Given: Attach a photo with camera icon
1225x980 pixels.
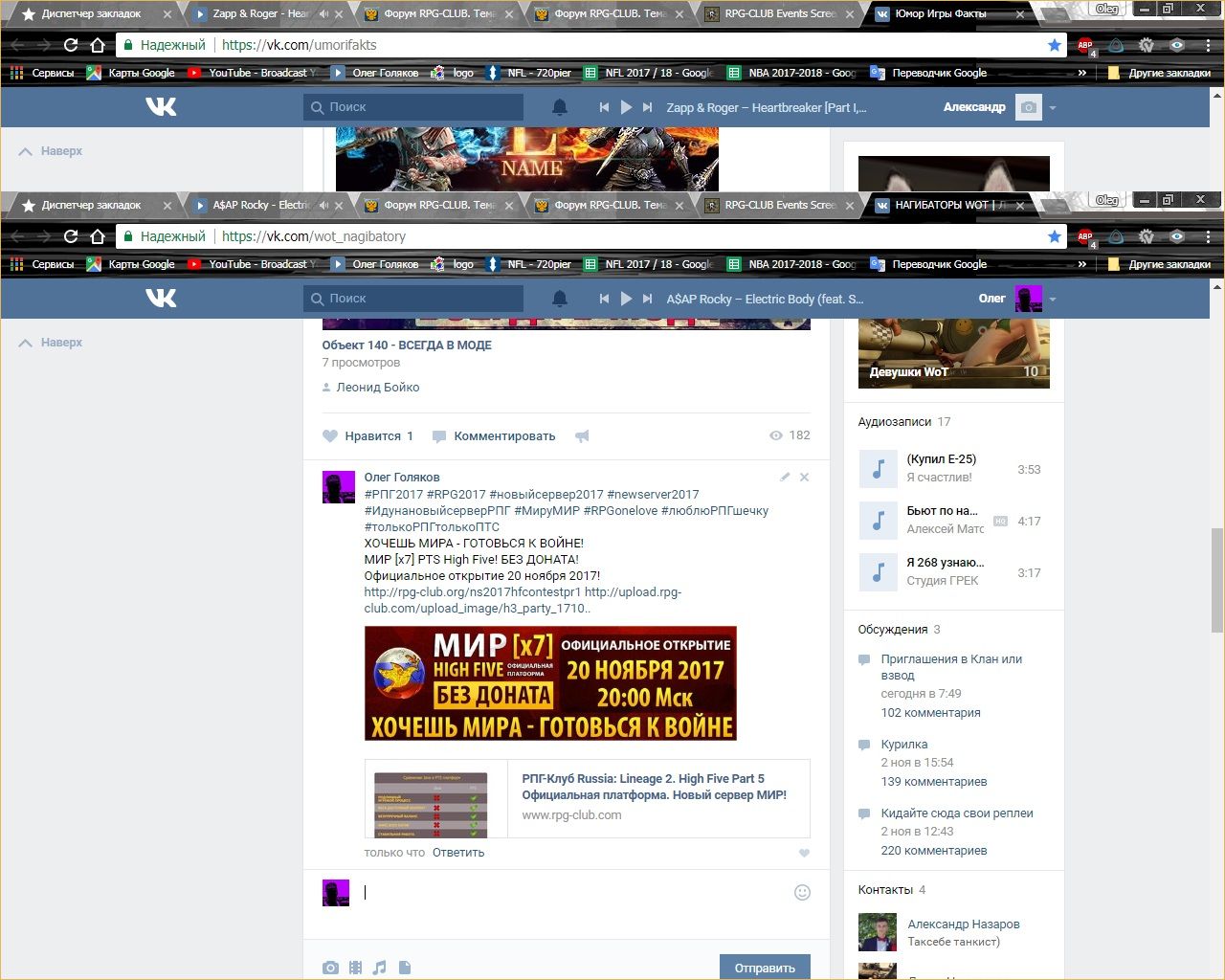Looking at the screenshot, I should coord(330,968).
